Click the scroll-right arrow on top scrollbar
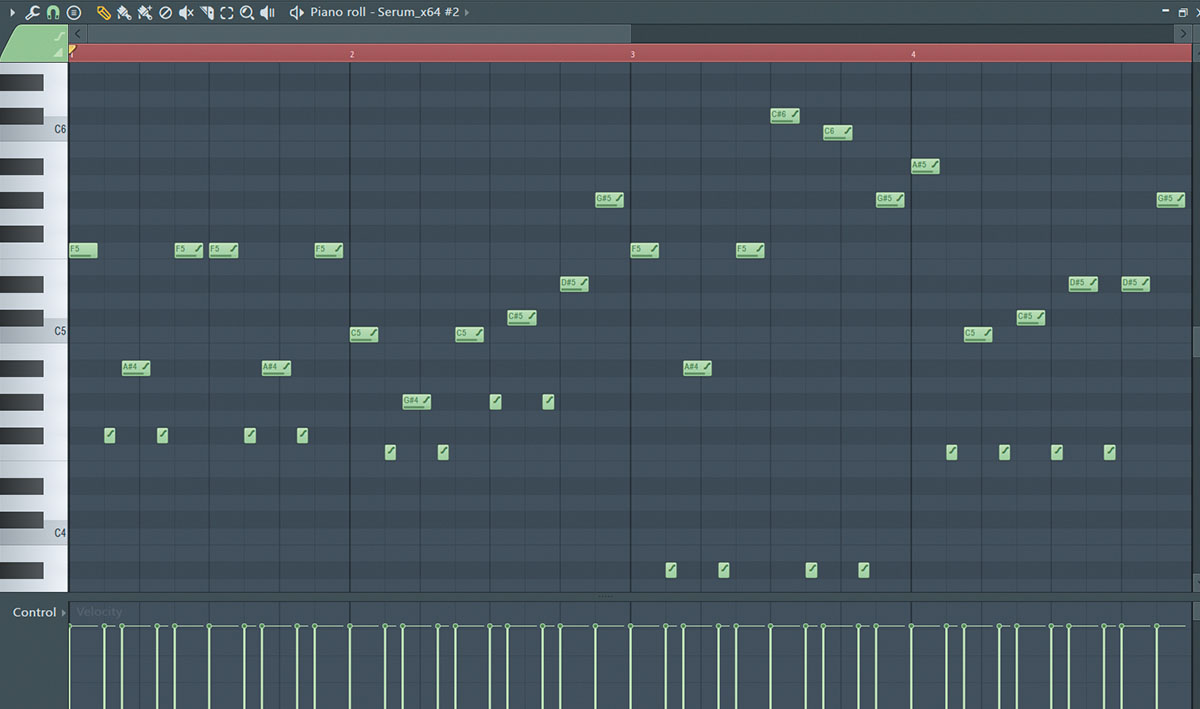 [x=1182, y=34]
